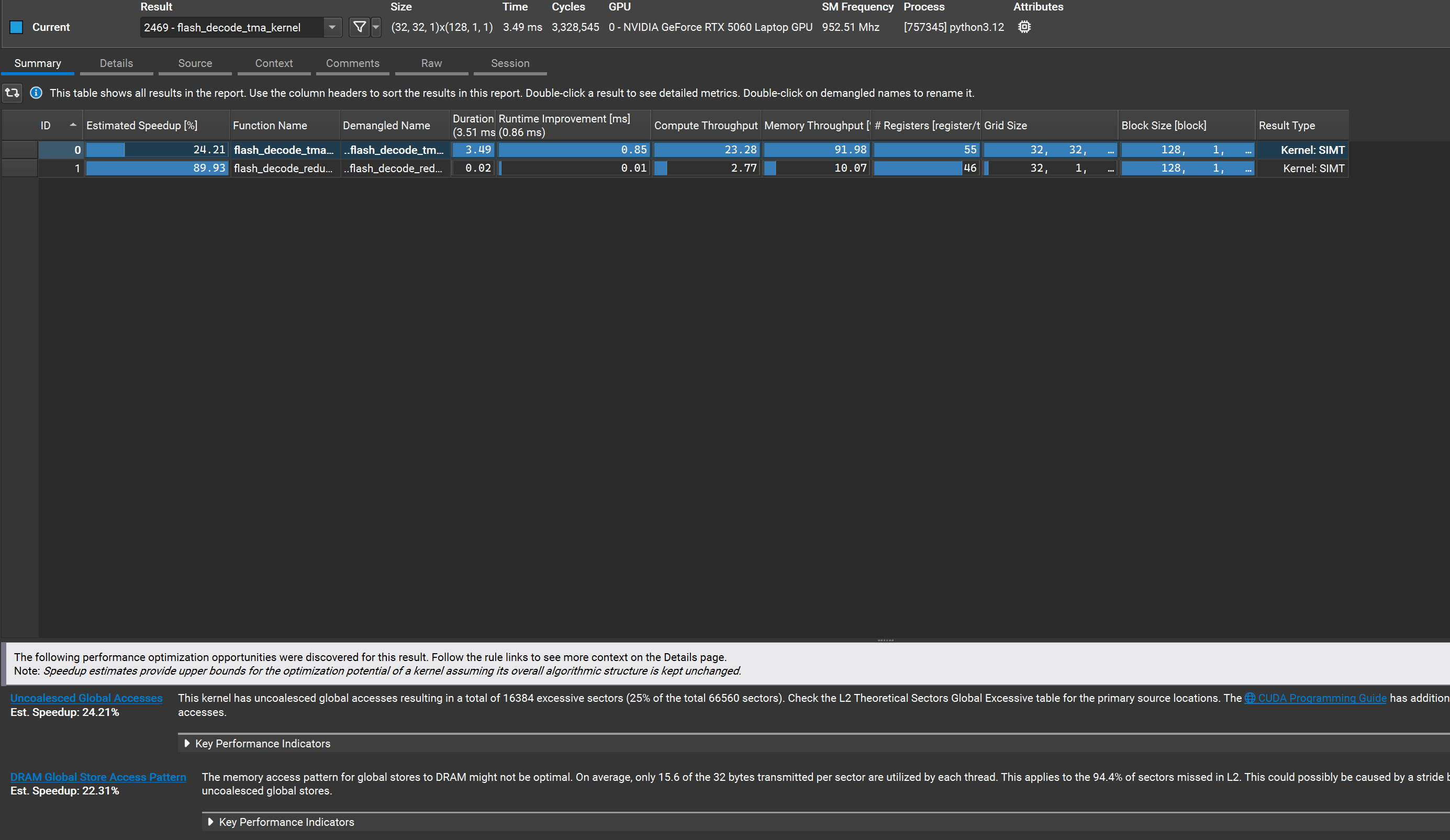This screenshot has width=1450, height=840.
Task: Click the 2.77 compute throughput cell
Action: pos(706,169)
